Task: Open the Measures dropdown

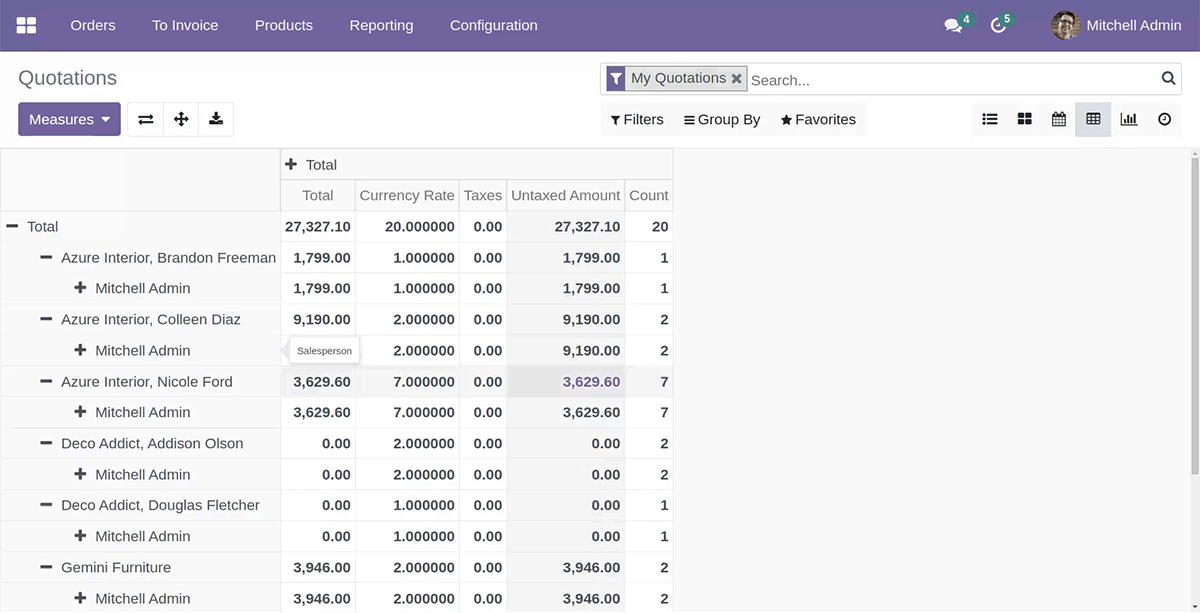Action: pos(69,119)
